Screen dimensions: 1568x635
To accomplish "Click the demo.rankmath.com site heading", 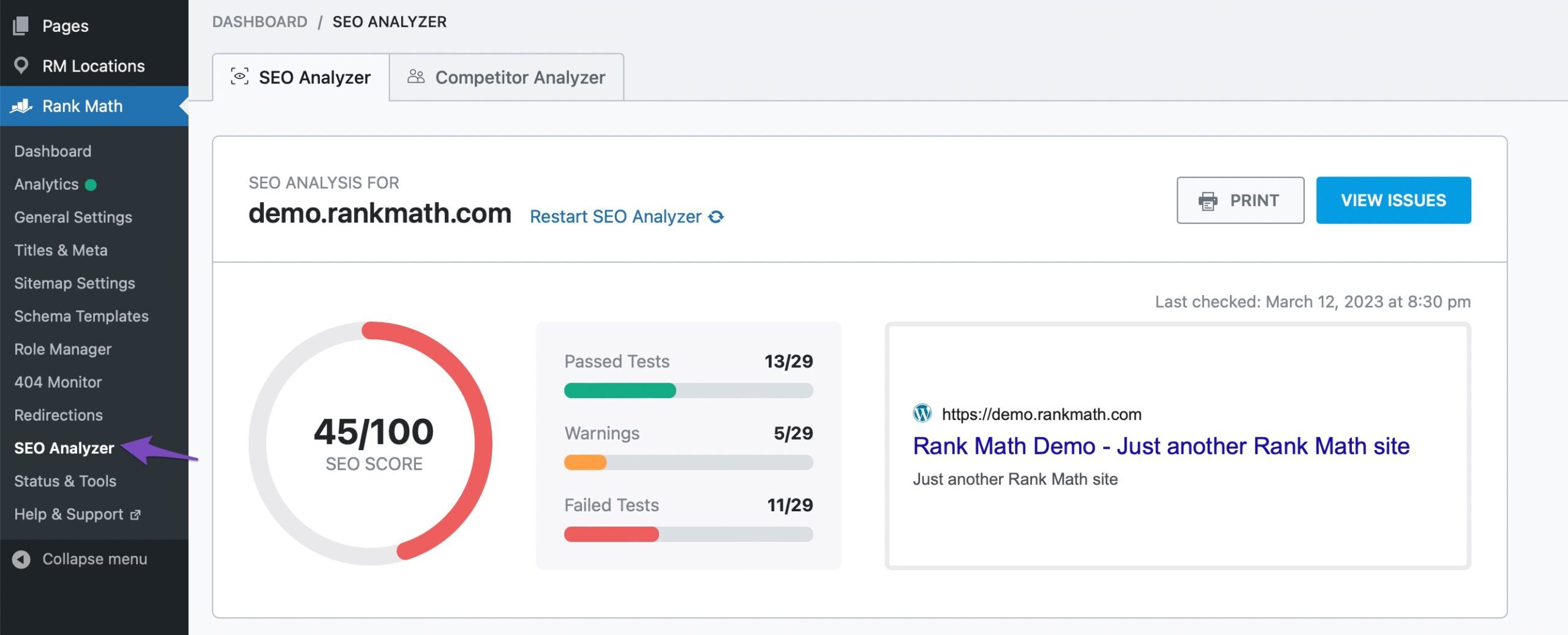I will pyautogui.click(x=380, y=214).
